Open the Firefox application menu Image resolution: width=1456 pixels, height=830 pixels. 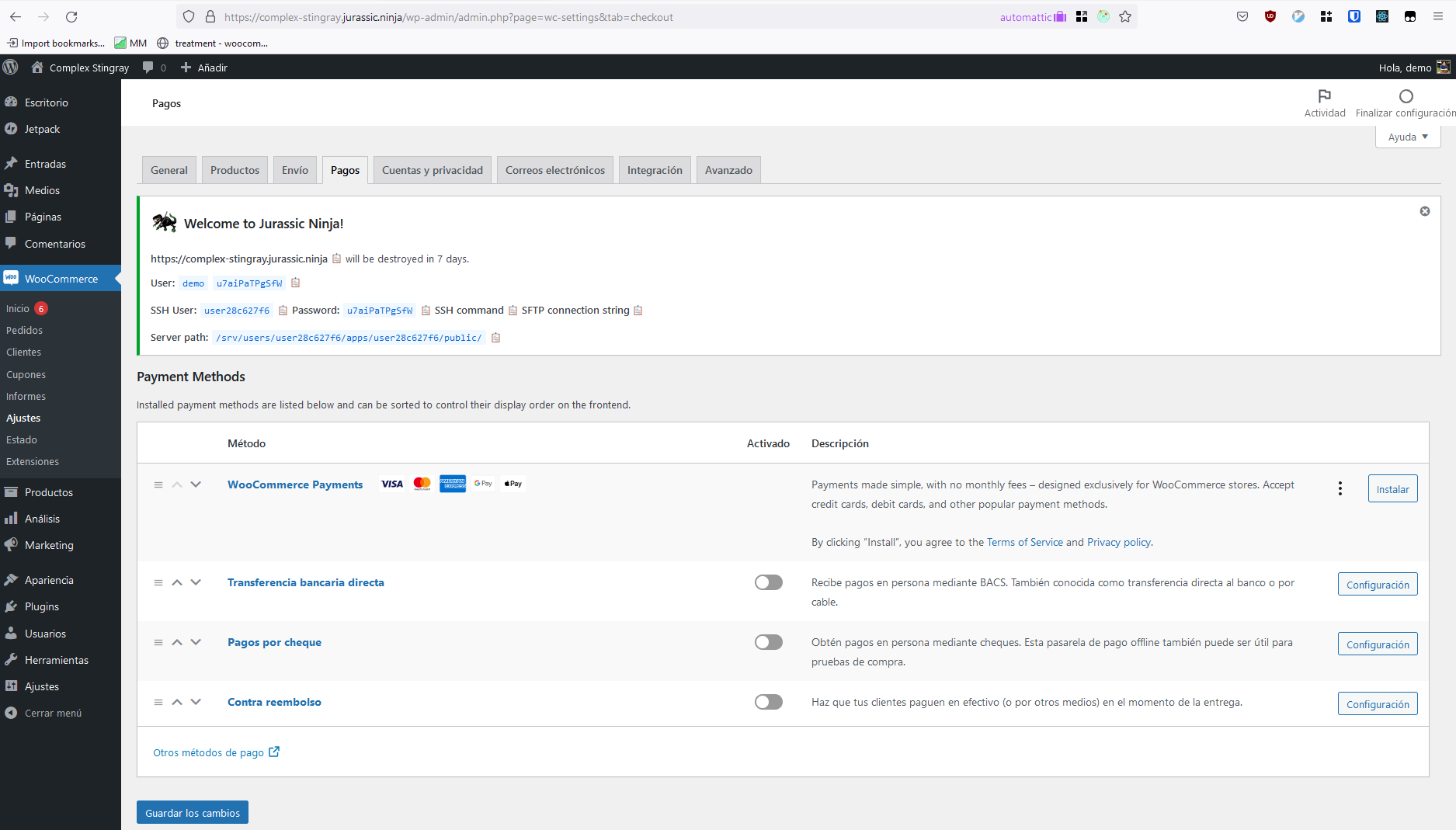[1438, 16]
